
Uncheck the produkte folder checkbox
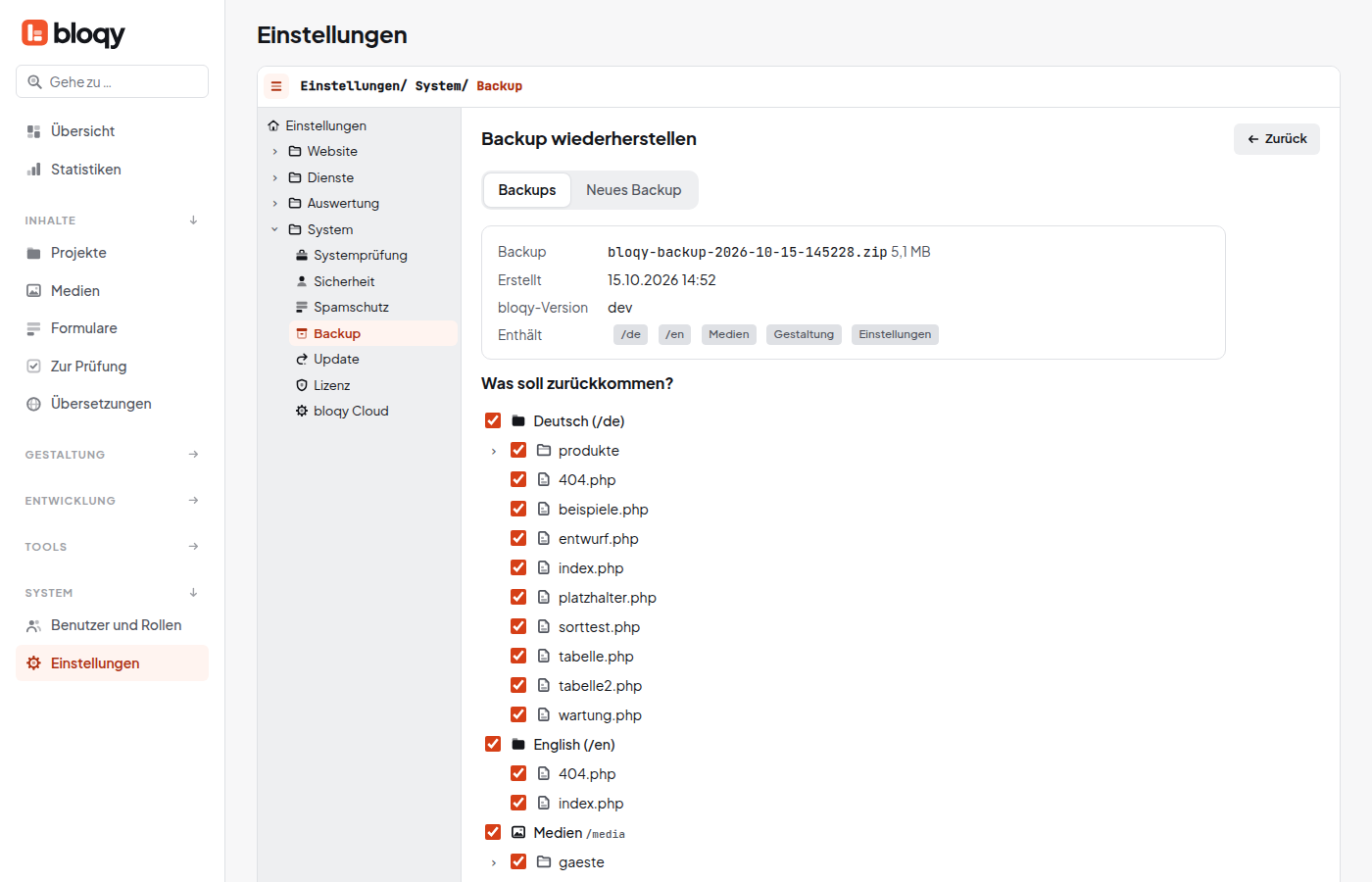pyautogui.click(x=518, y=451)
